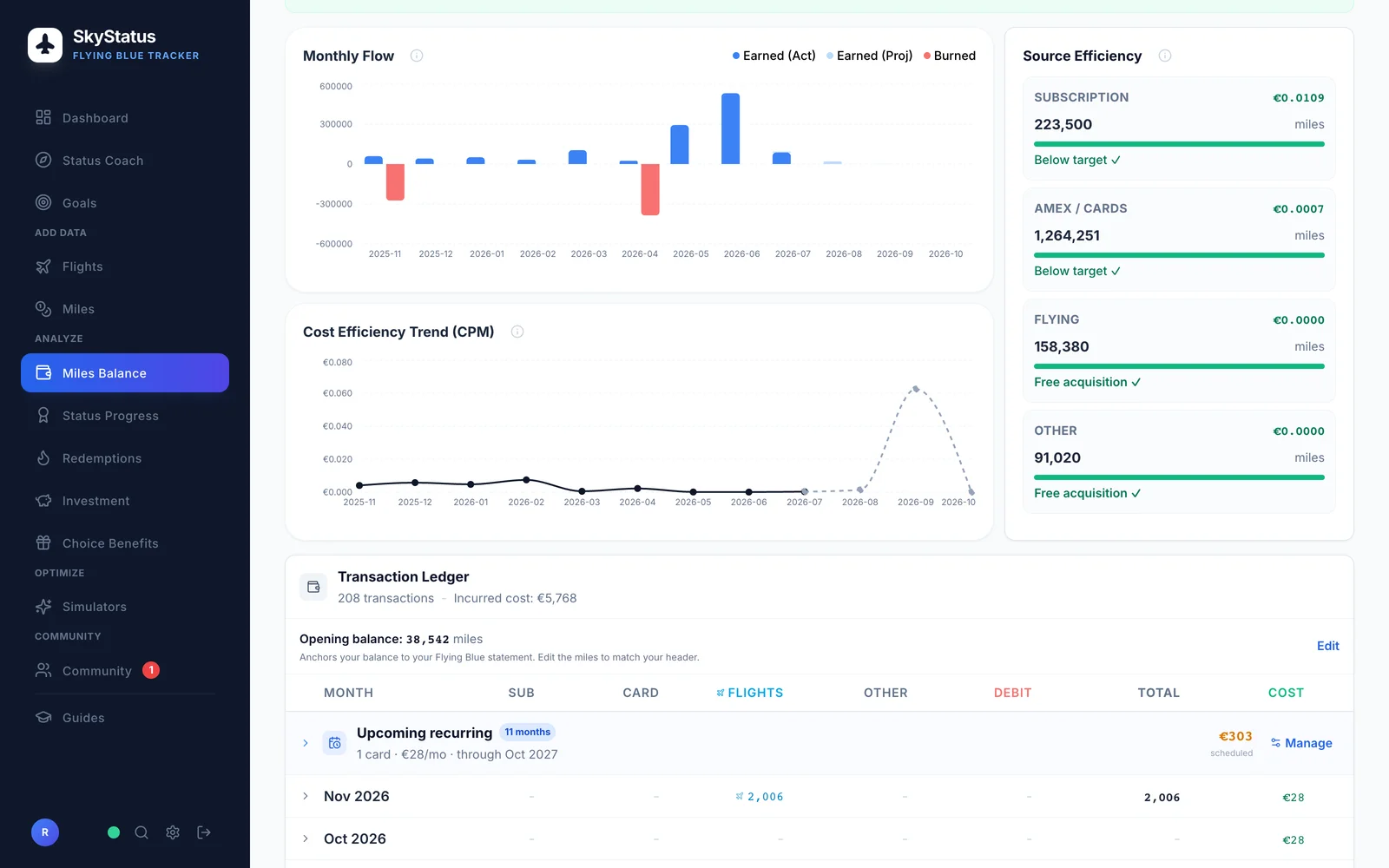Click the SkyStatus airplane logo icon

pyautogui.click(x=45, y=45)
